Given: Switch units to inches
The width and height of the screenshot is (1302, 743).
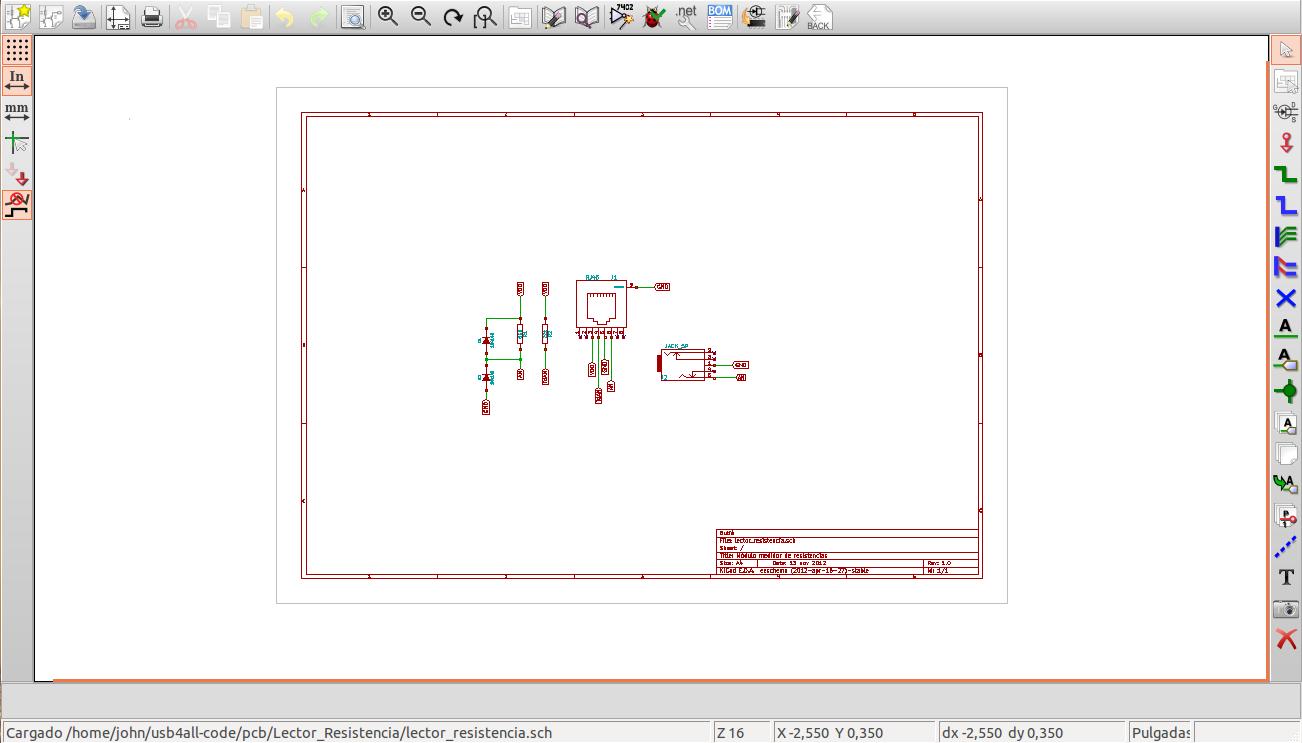Looking at the screenshot, I should tap(17, 81).
